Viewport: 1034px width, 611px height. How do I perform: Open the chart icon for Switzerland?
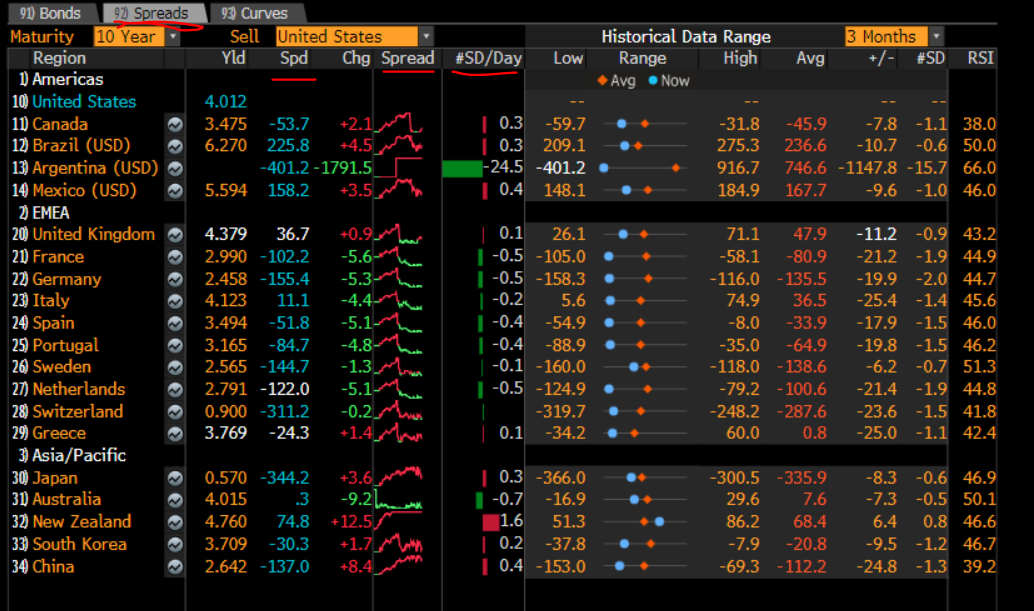pos(175,412)
